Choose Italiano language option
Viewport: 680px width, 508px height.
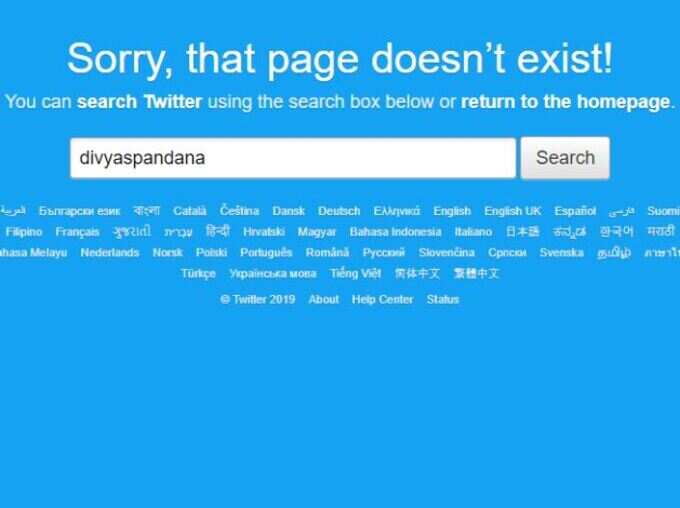[x=473, y=232]
